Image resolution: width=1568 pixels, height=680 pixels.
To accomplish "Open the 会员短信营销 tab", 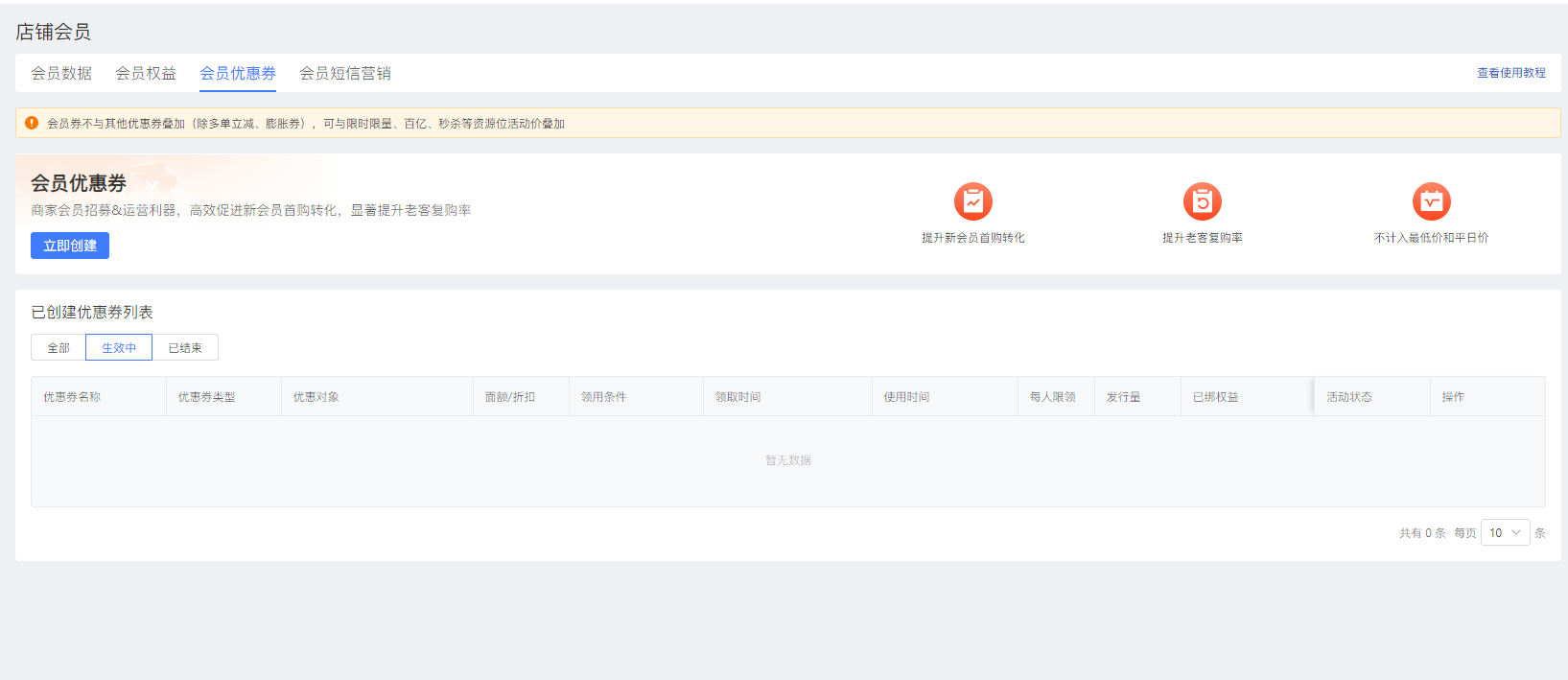I will point(345,74).
